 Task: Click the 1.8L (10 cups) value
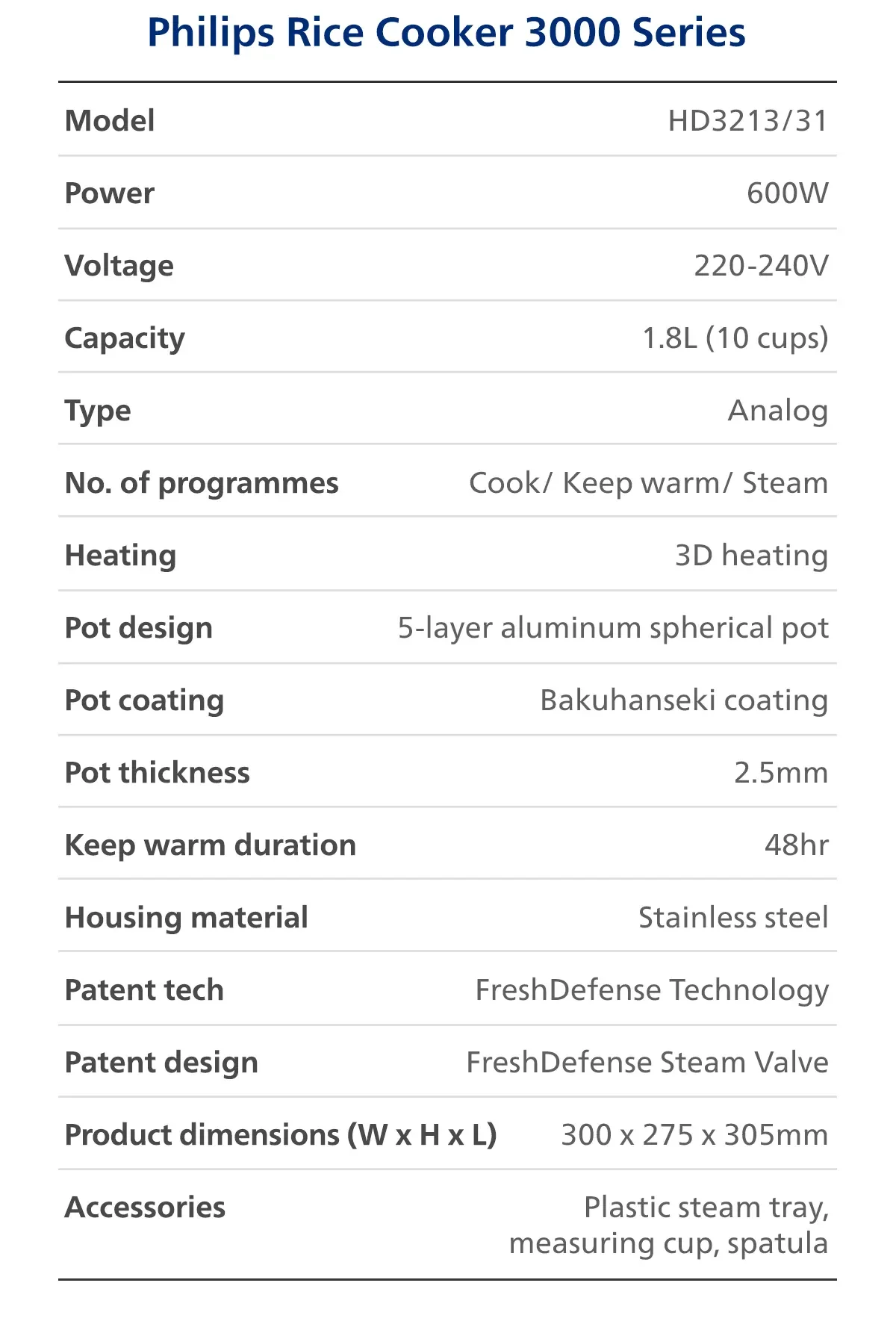735,338
